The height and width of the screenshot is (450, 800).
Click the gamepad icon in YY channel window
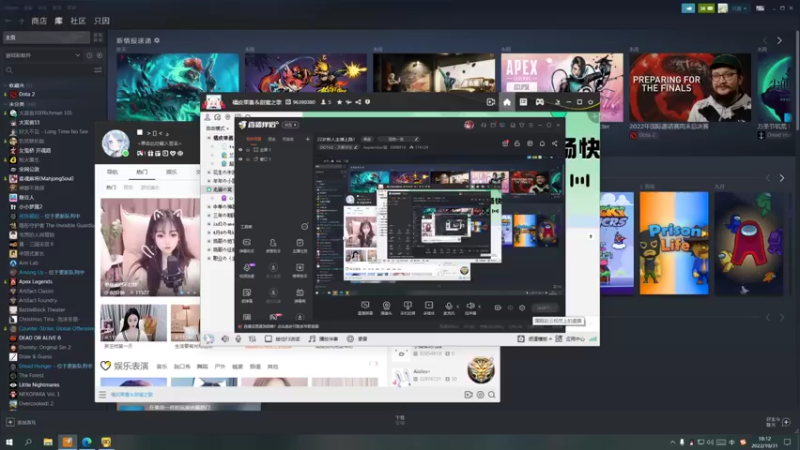(539, 102)
